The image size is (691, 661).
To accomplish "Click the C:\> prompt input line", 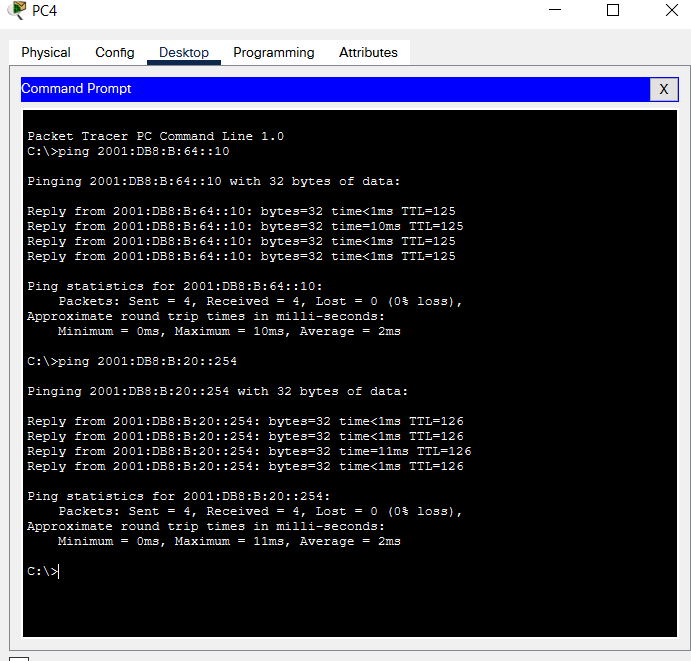I will (43, 572).
